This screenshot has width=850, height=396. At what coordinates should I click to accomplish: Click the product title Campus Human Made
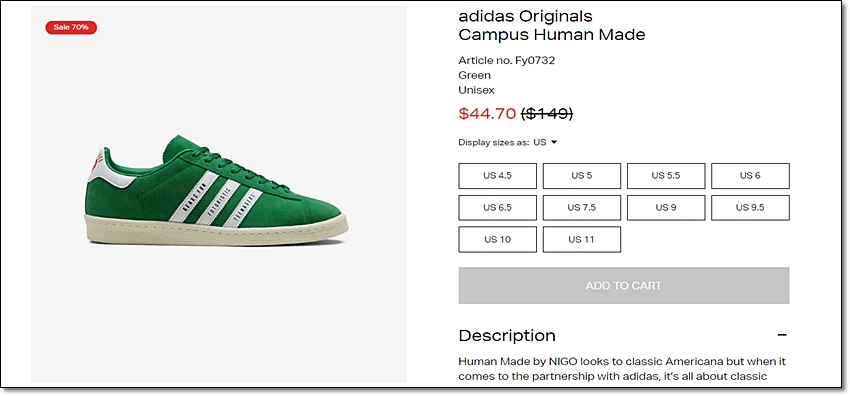pyautogui.click(x=552, y=35)
